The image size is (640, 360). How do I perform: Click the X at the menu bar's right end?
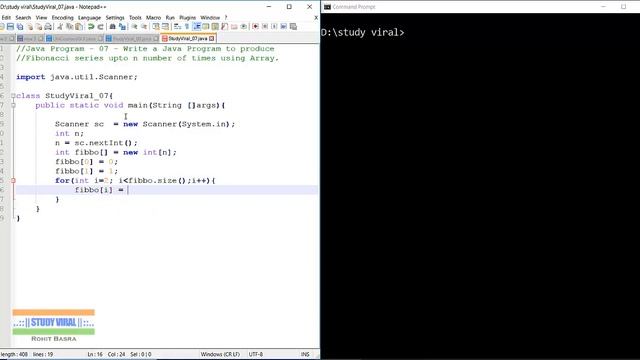tap(316, 18)
